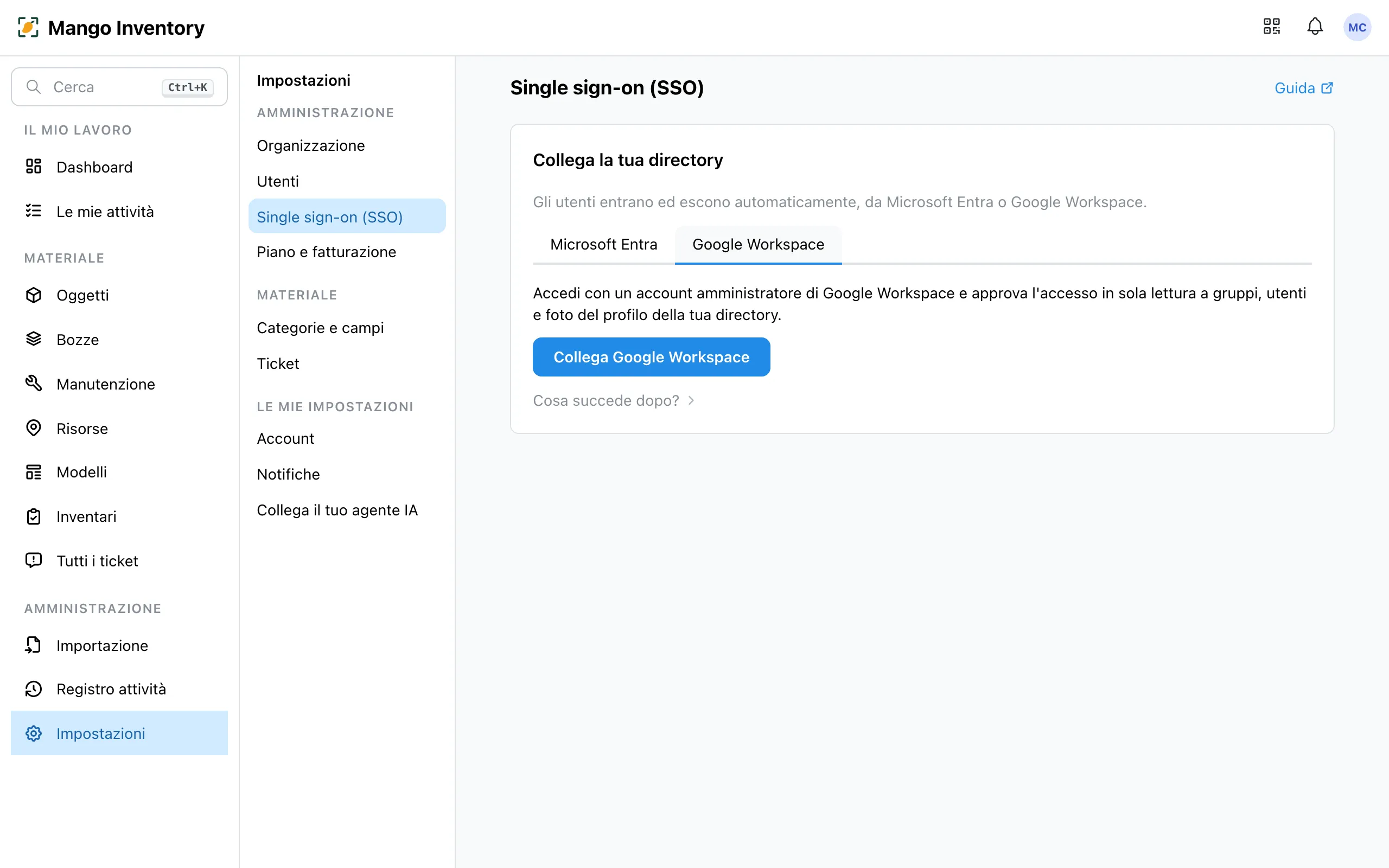Click the Modelli template icon

click(34, 472)
